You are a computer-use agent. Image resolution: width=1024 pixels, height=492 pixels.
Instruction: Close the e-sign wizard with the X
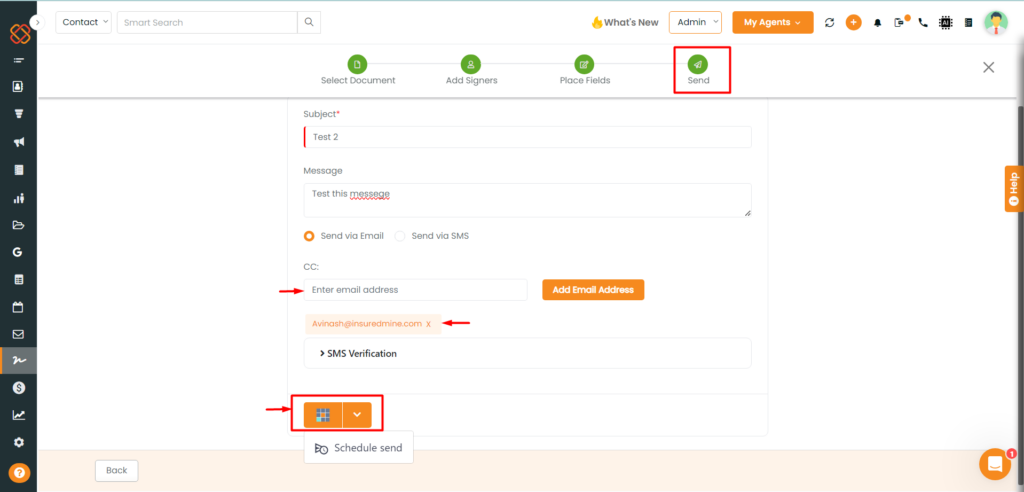click(989, 67)
